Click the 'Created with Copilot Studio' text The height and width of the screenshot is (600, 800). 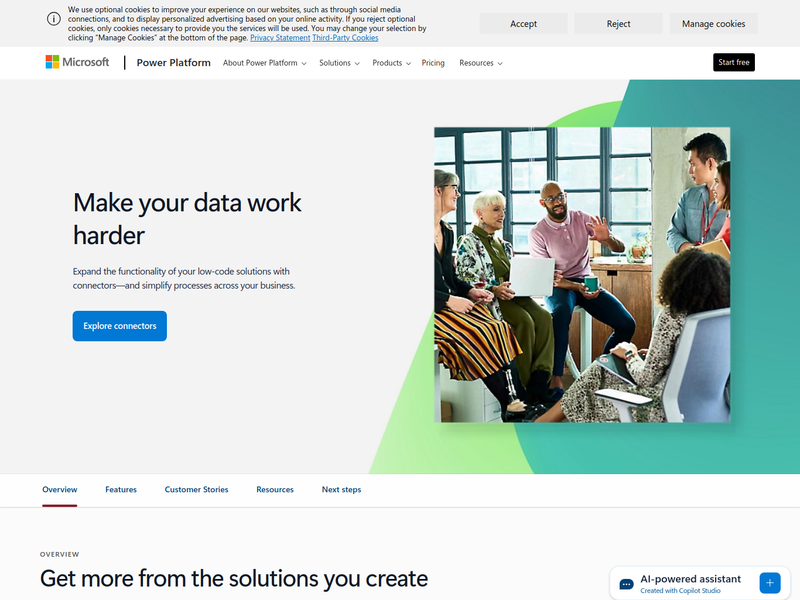click(680, 590)
